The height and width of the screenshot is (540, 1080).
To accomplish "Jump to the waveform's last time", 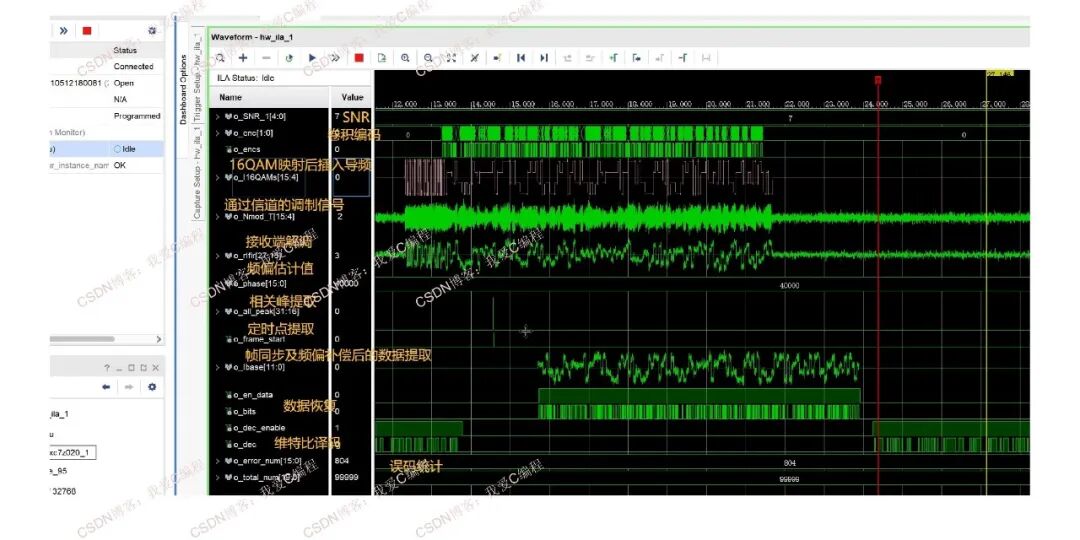I will click(x=544, y=58).
